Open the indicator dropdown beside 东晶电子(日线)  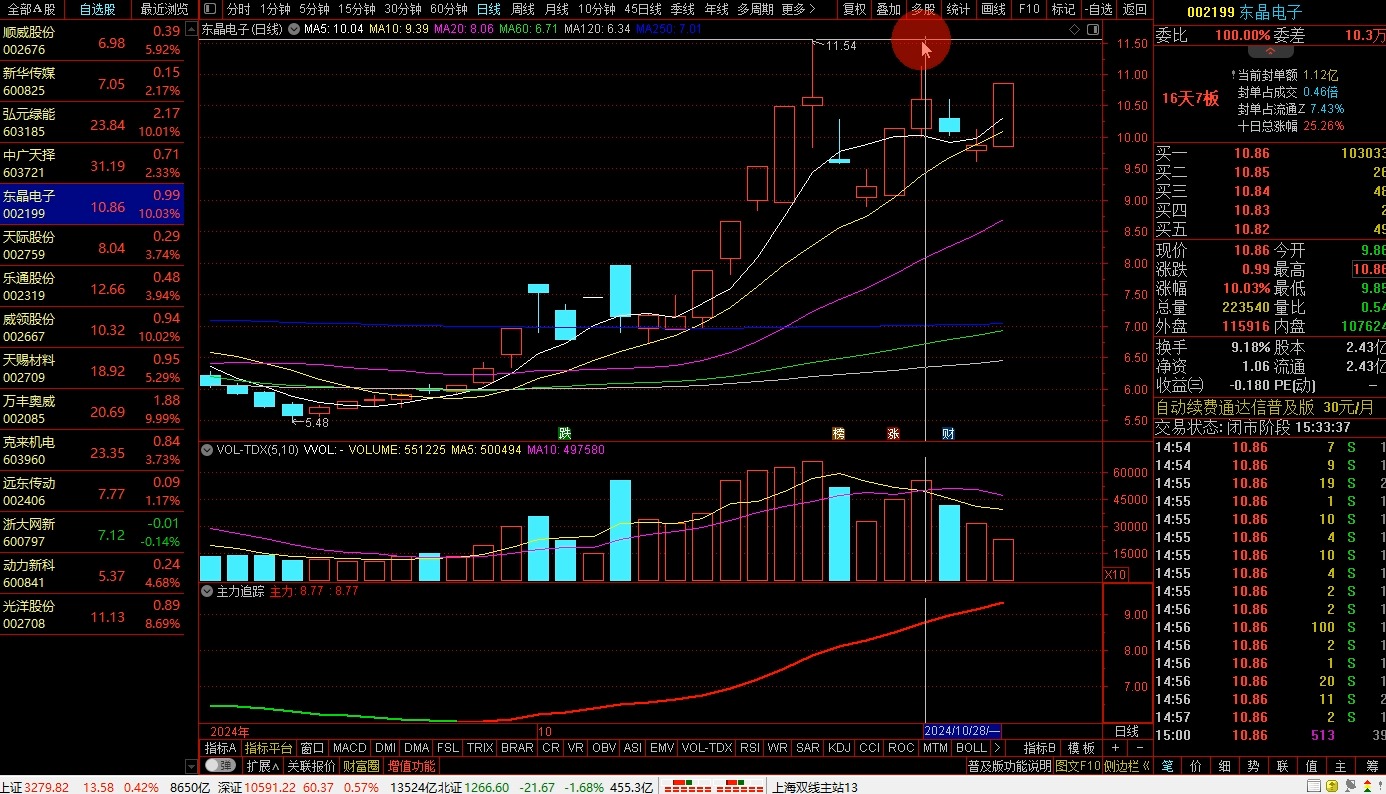294,29
